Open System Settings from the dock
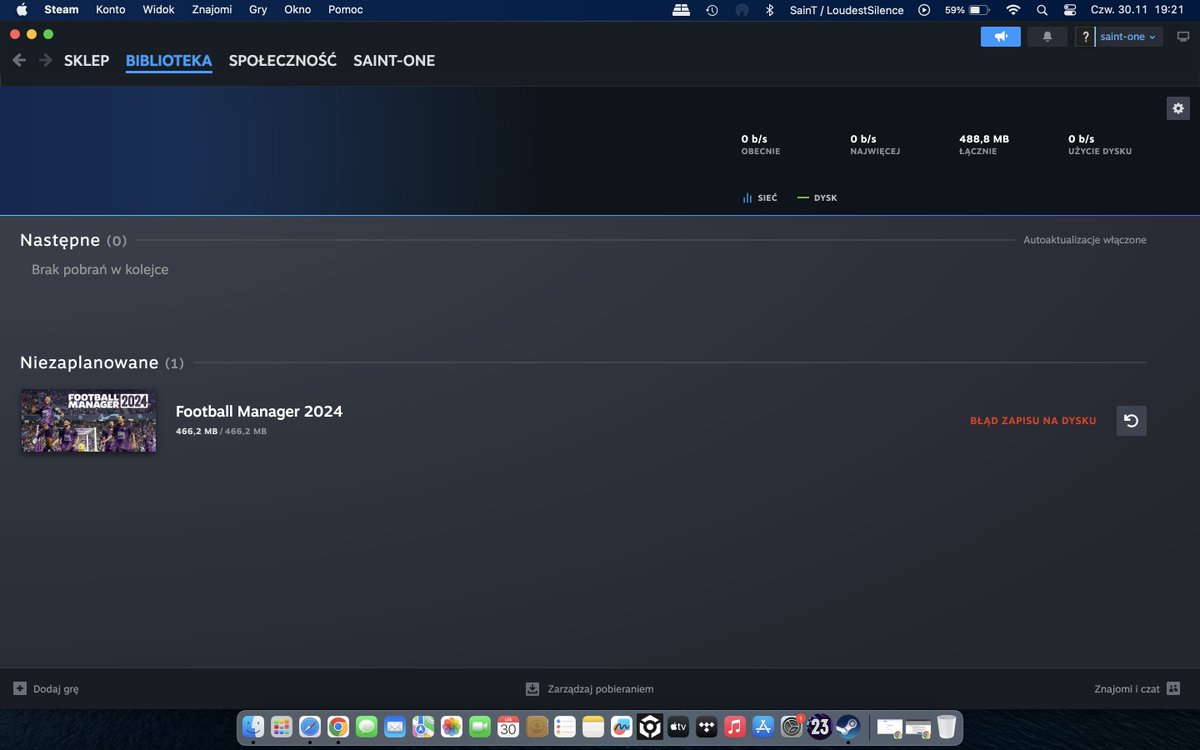This screenshot has width=1200, height=750. [792, 727]
